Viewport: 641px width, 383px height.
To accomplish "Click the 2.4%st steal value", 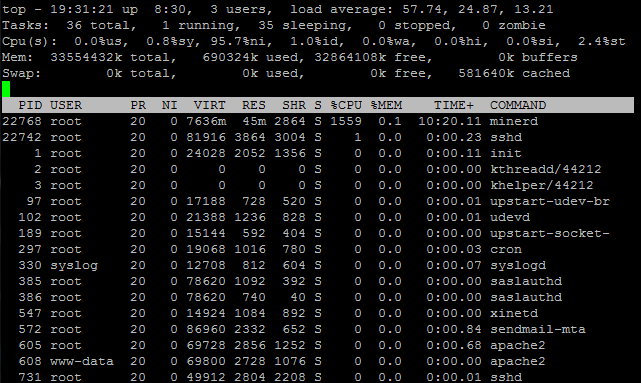I will click(x=602, y=41).
